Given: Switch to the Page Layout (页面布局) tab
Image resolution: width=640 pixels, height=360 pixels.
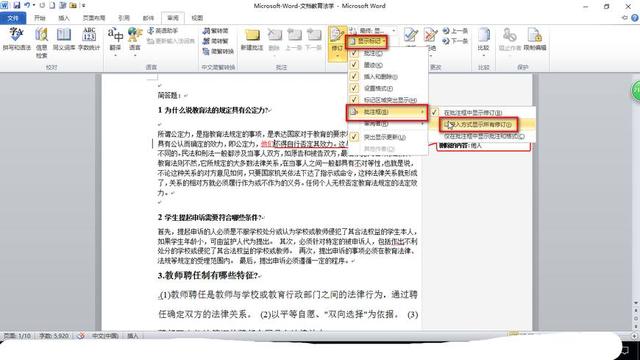Looking at the screenshot, I should click(94, 18).
